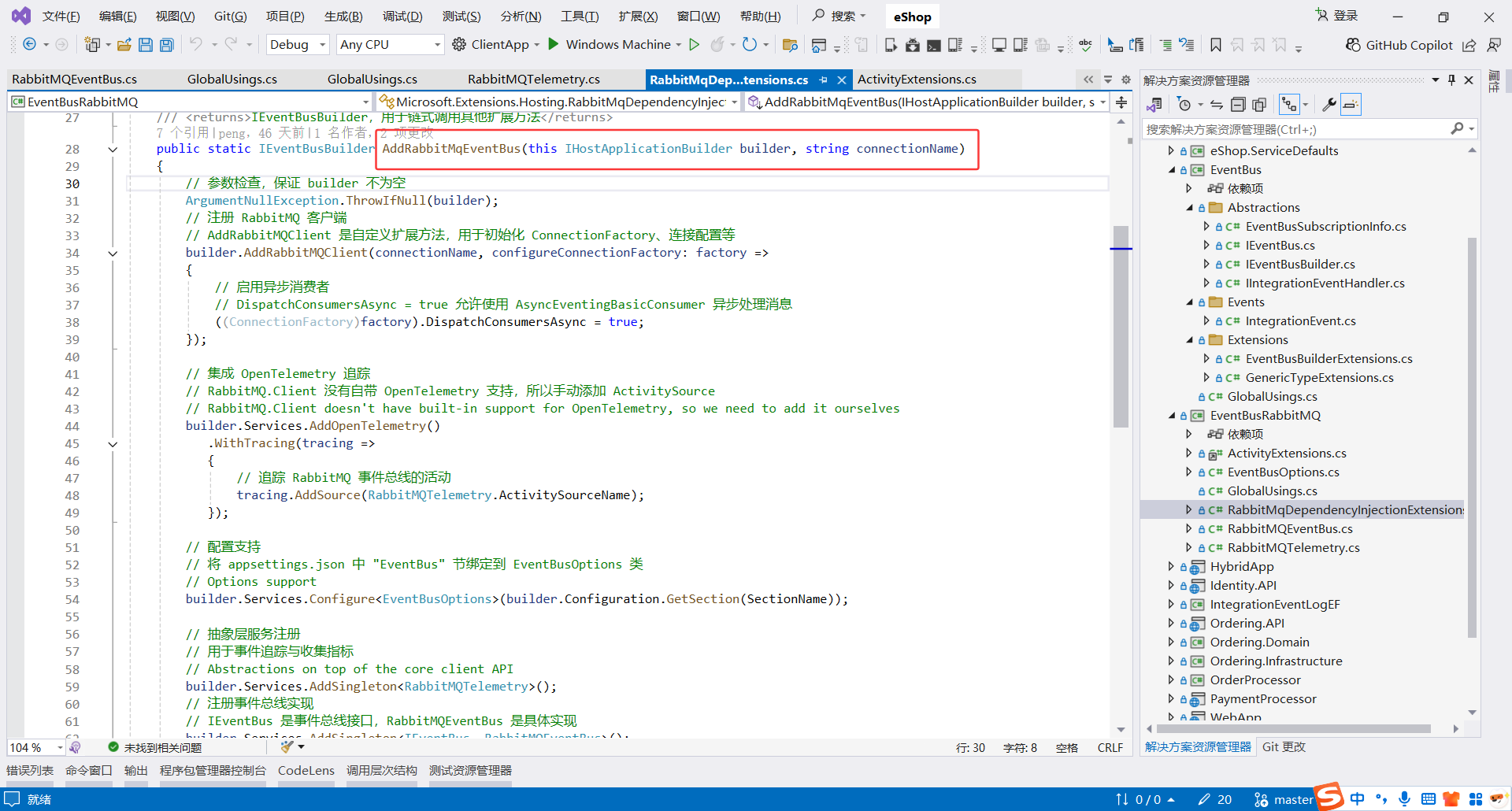Collapse the Abstractions folder node

point(1190,207)
